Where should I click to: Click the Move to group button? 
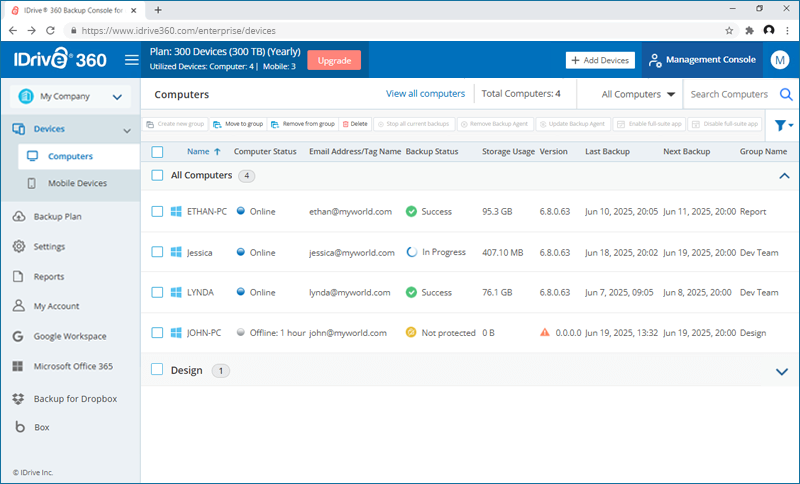[238, 124]
